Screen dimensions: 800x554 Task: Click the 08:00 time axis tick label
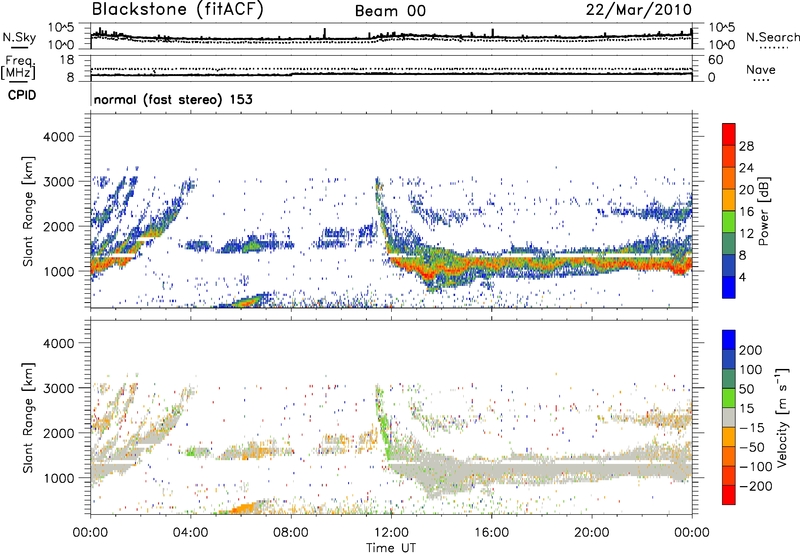pos(291,533)
